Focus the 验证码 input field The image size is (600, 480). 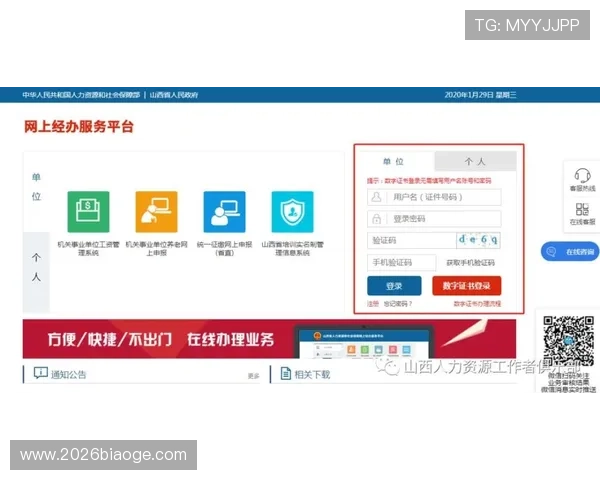pyautogui.click(x=411, y=240)
